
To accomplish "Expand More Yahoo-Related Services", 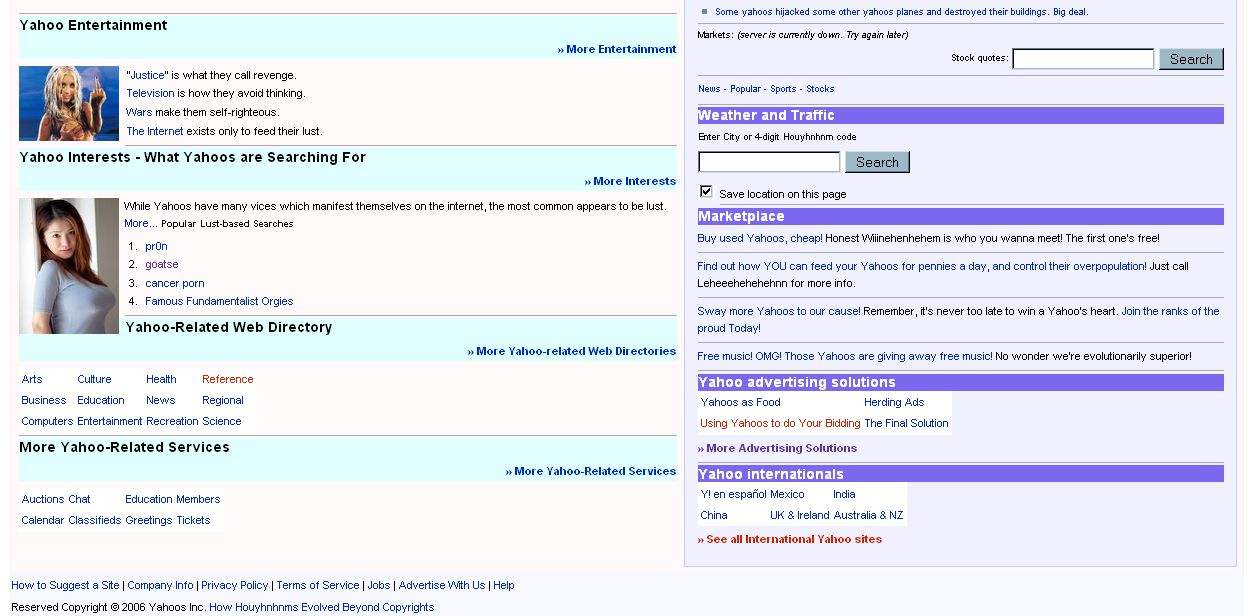I will 591,471.
